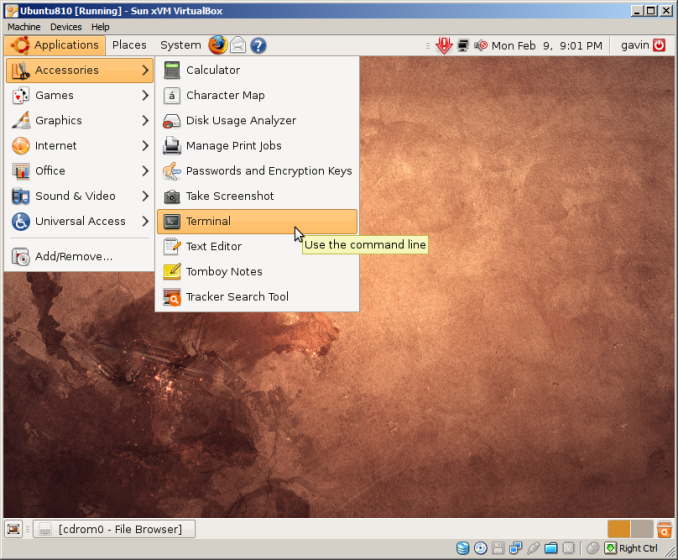Click the red power shutdown icon

[x=659, y=45]
